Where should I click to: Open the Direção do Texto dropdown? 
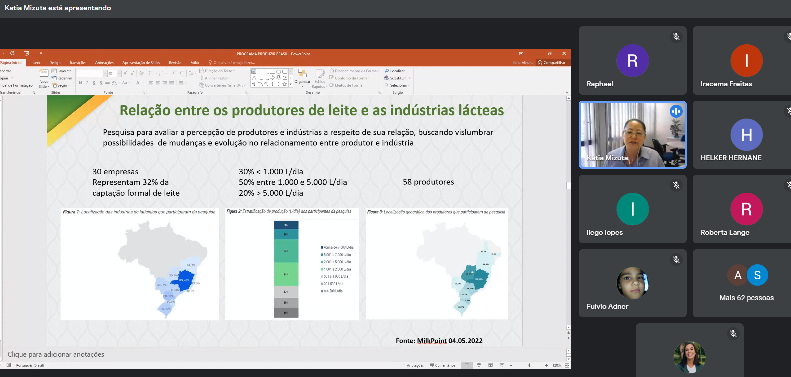click(217, 71)
